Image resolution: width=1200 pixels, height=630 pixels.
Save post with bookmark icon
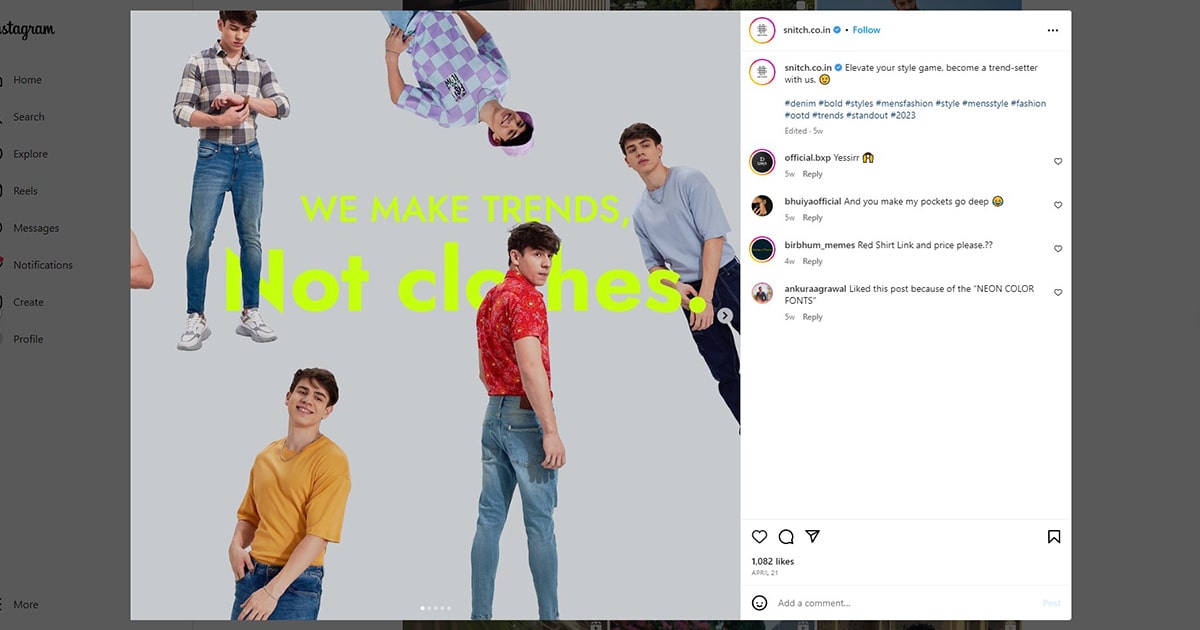[x=1053, y=537]
